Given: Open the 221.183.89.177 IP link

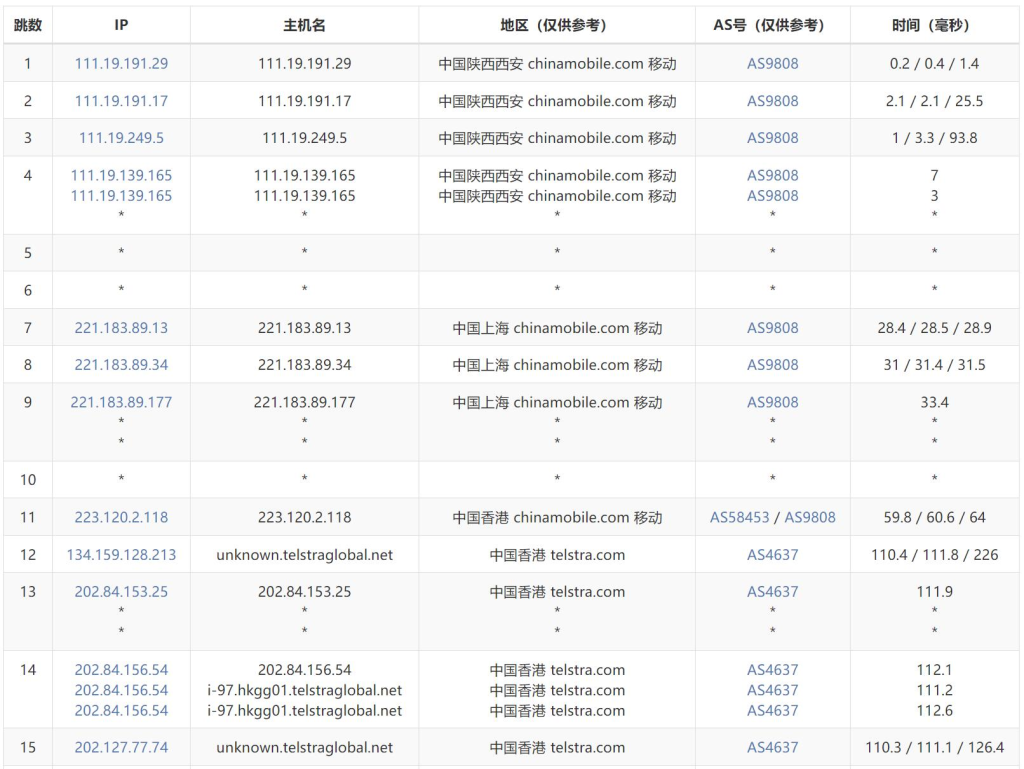Looking at the screenshot, I should pos(121,402).
